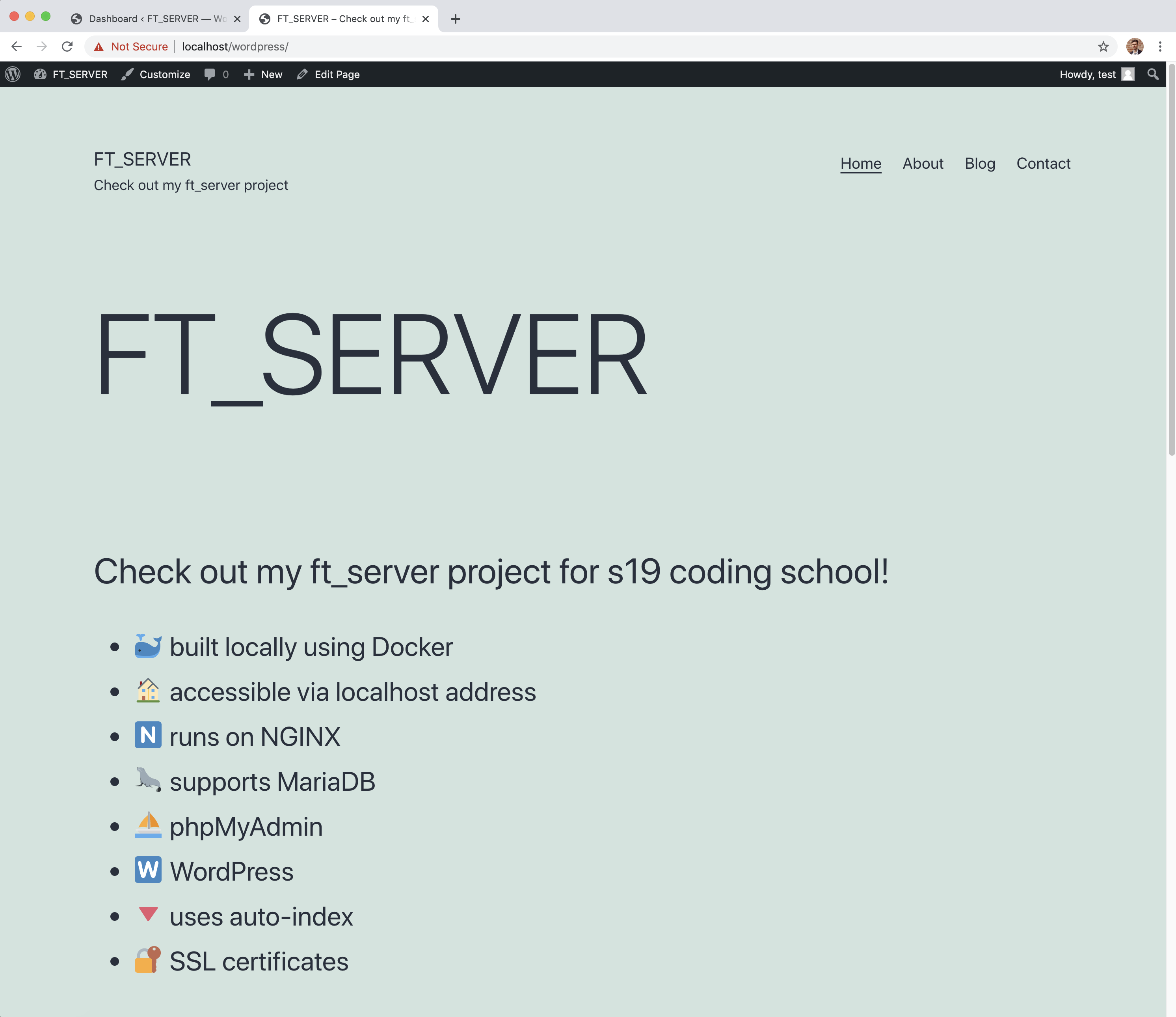The height and width of the screenshot is (1017, 1176).
Task: Bookmark page with the star icon
Action: point(1103,47)
